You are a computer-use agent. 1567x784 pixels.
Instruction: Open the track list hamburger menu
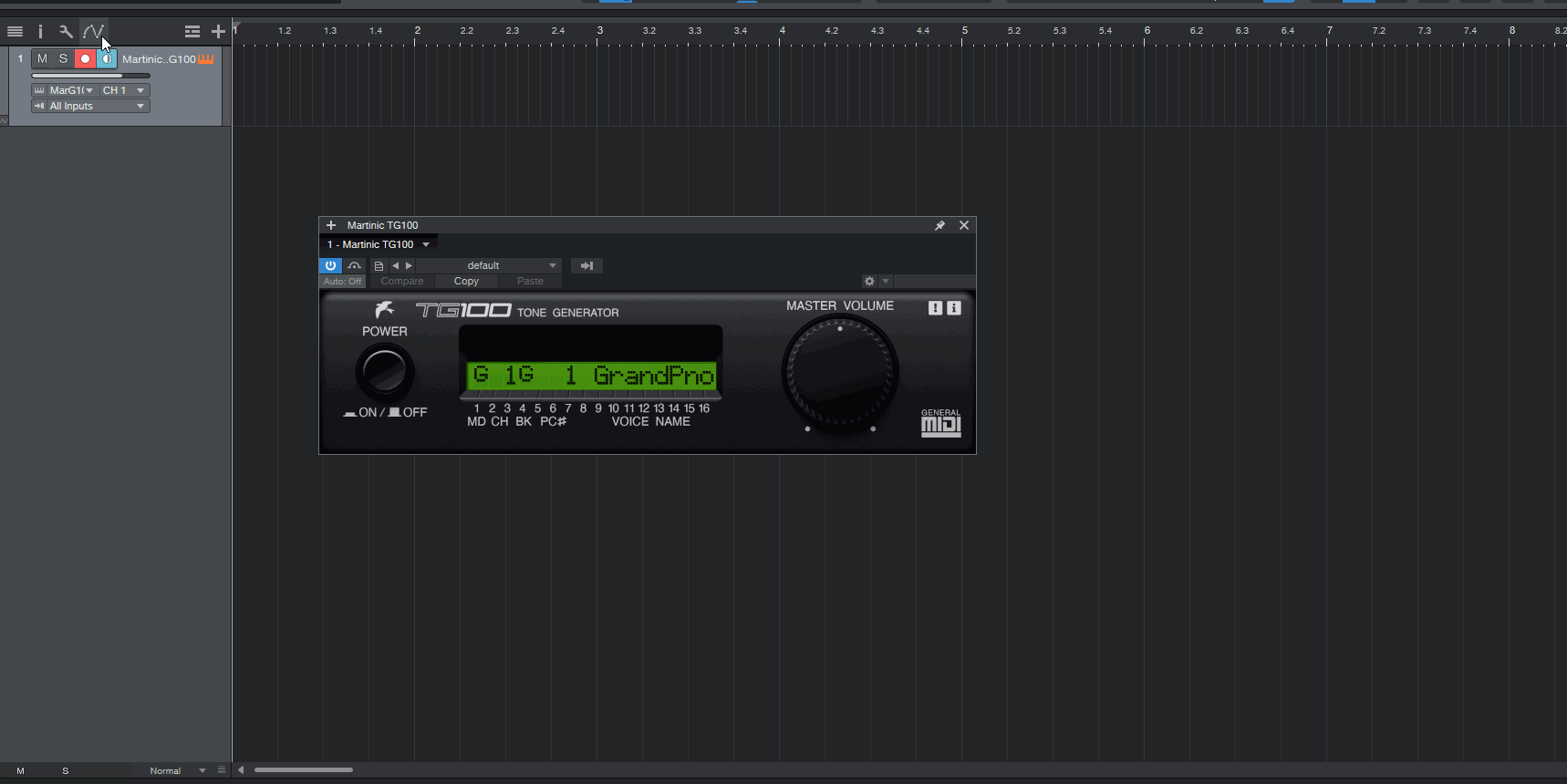[15, 31]
